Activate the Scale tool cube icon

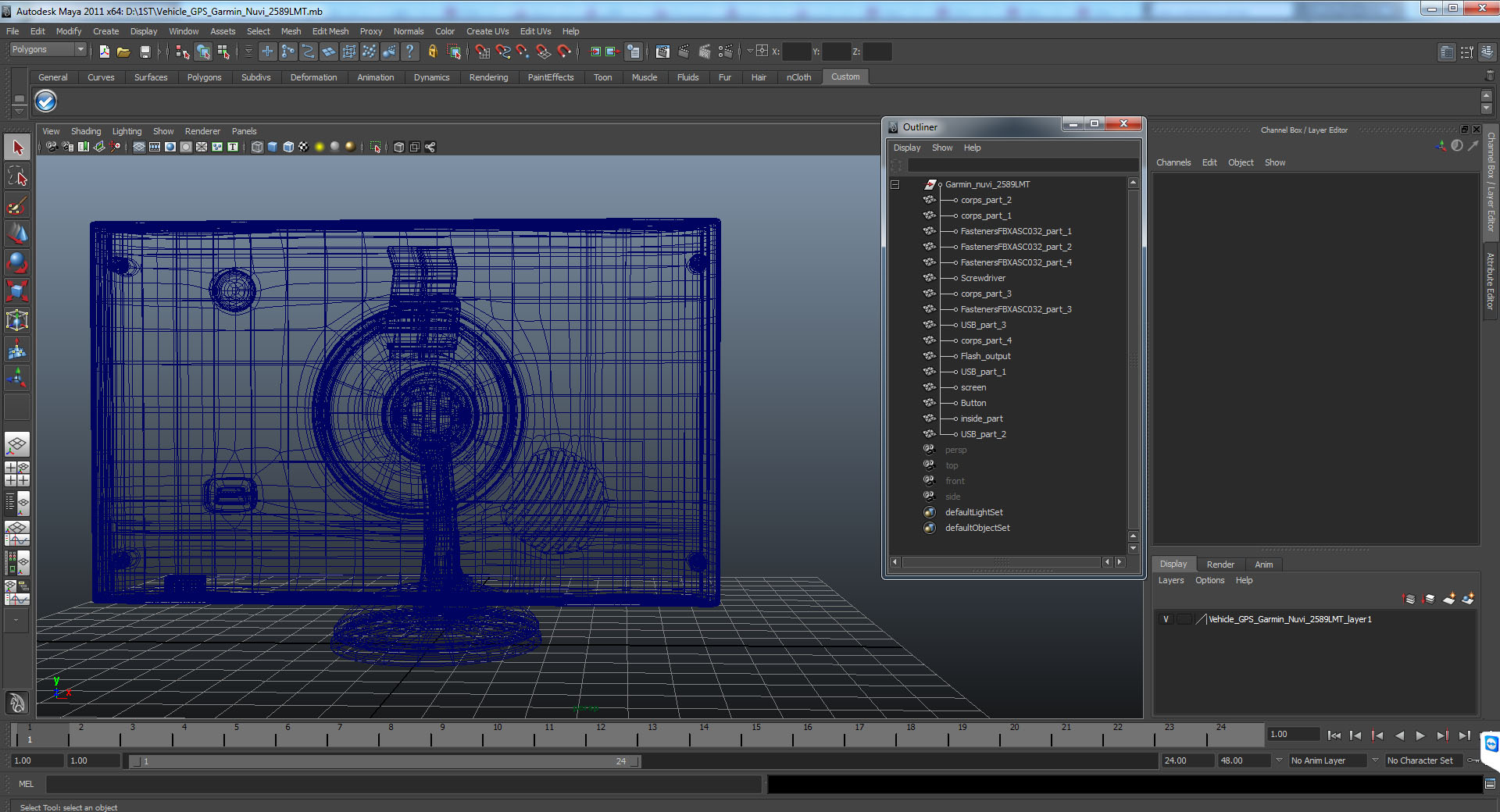click(x=17, y=292)
